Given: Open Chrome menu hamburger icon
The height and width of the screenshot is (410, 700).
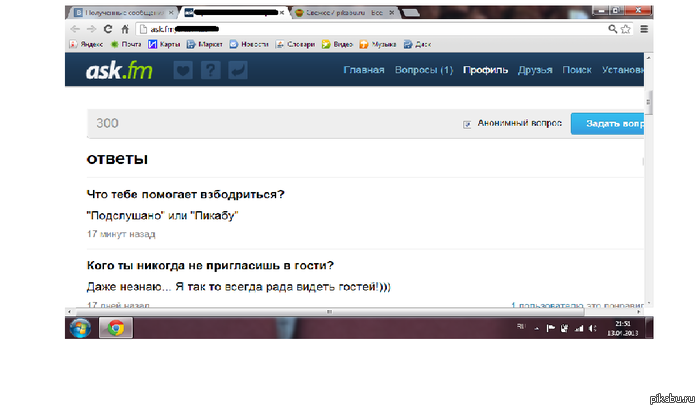Looking at the screenshot, I should coord(644,29).
